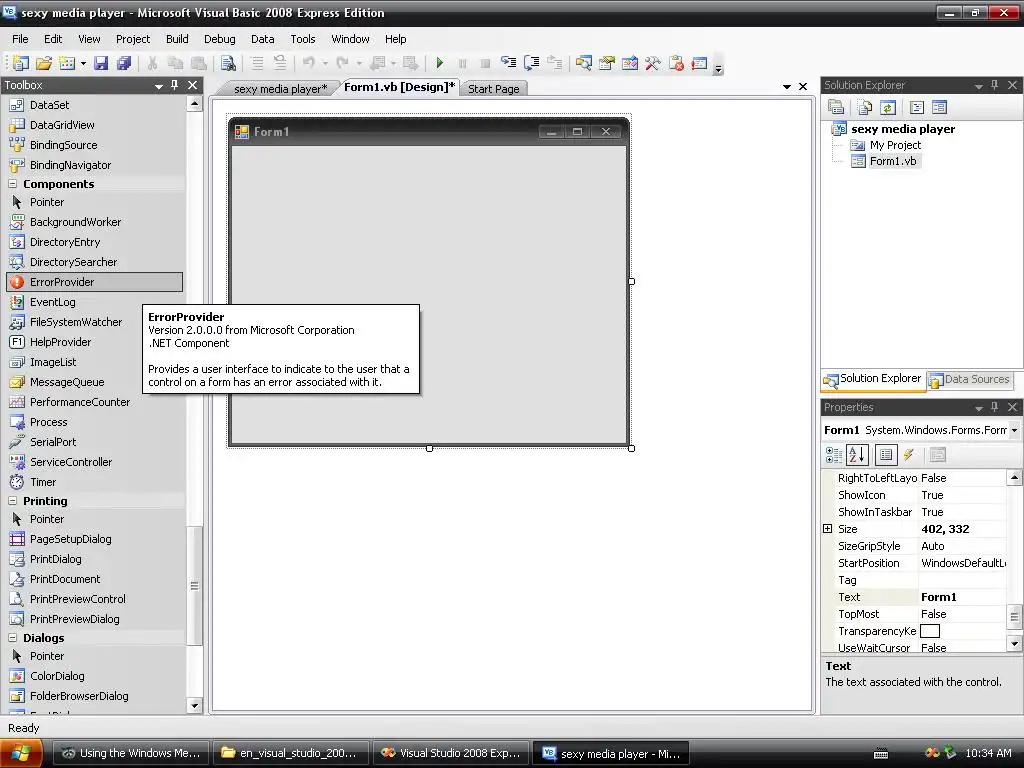
Task: Click the New Project toolbar icon
Action: (x=21, y=63)
